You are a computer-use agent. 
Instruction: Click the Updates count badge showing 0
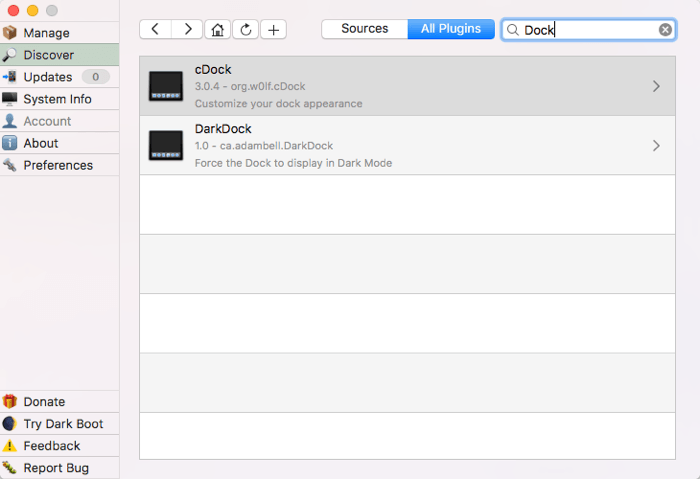[96, 77]
